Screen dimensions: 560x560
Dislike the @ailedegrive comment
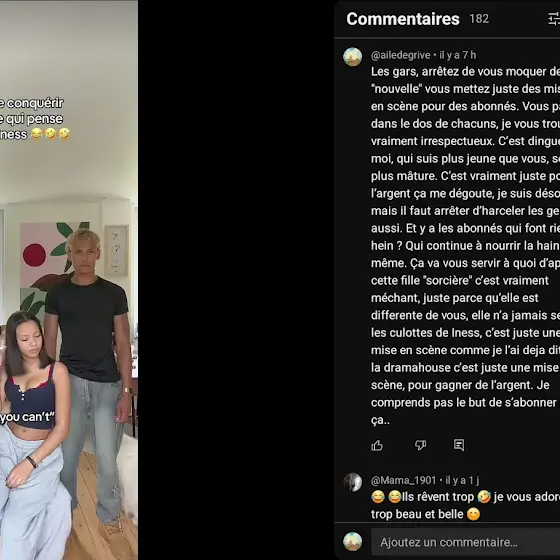pos(420,445)
